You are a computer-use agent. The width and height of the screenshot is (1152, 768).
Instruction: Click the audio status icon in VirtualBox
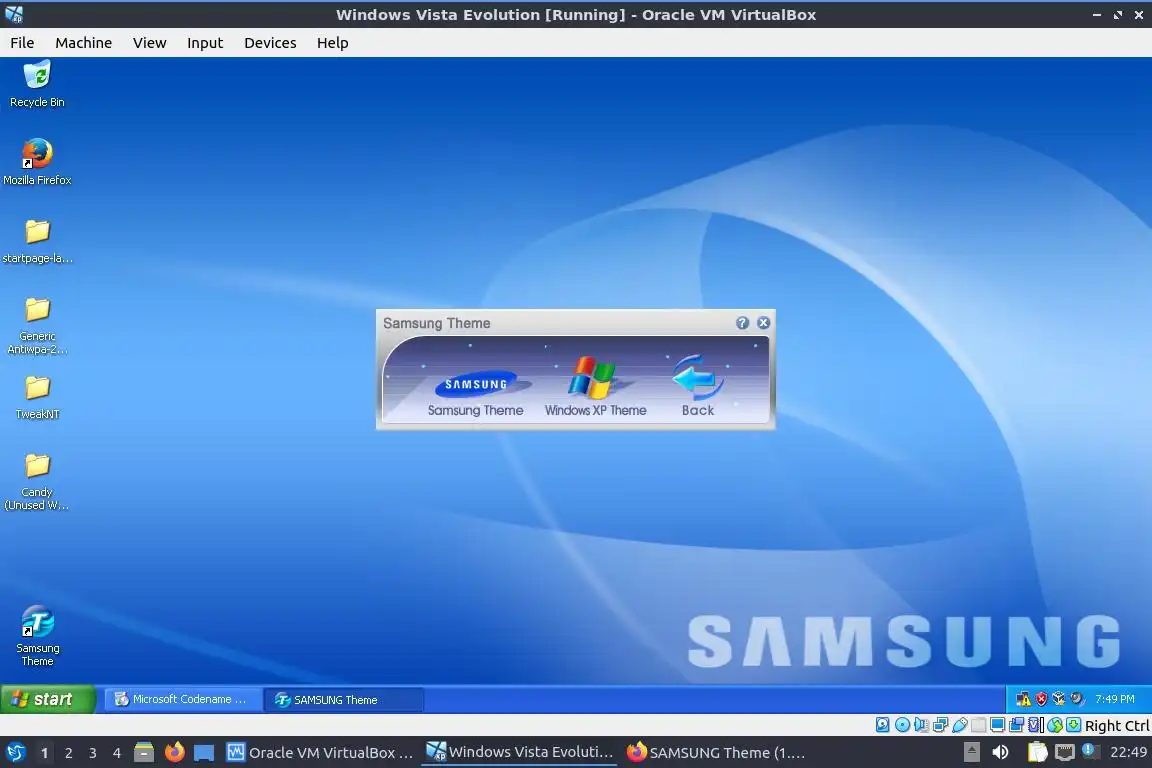(921, 725)
